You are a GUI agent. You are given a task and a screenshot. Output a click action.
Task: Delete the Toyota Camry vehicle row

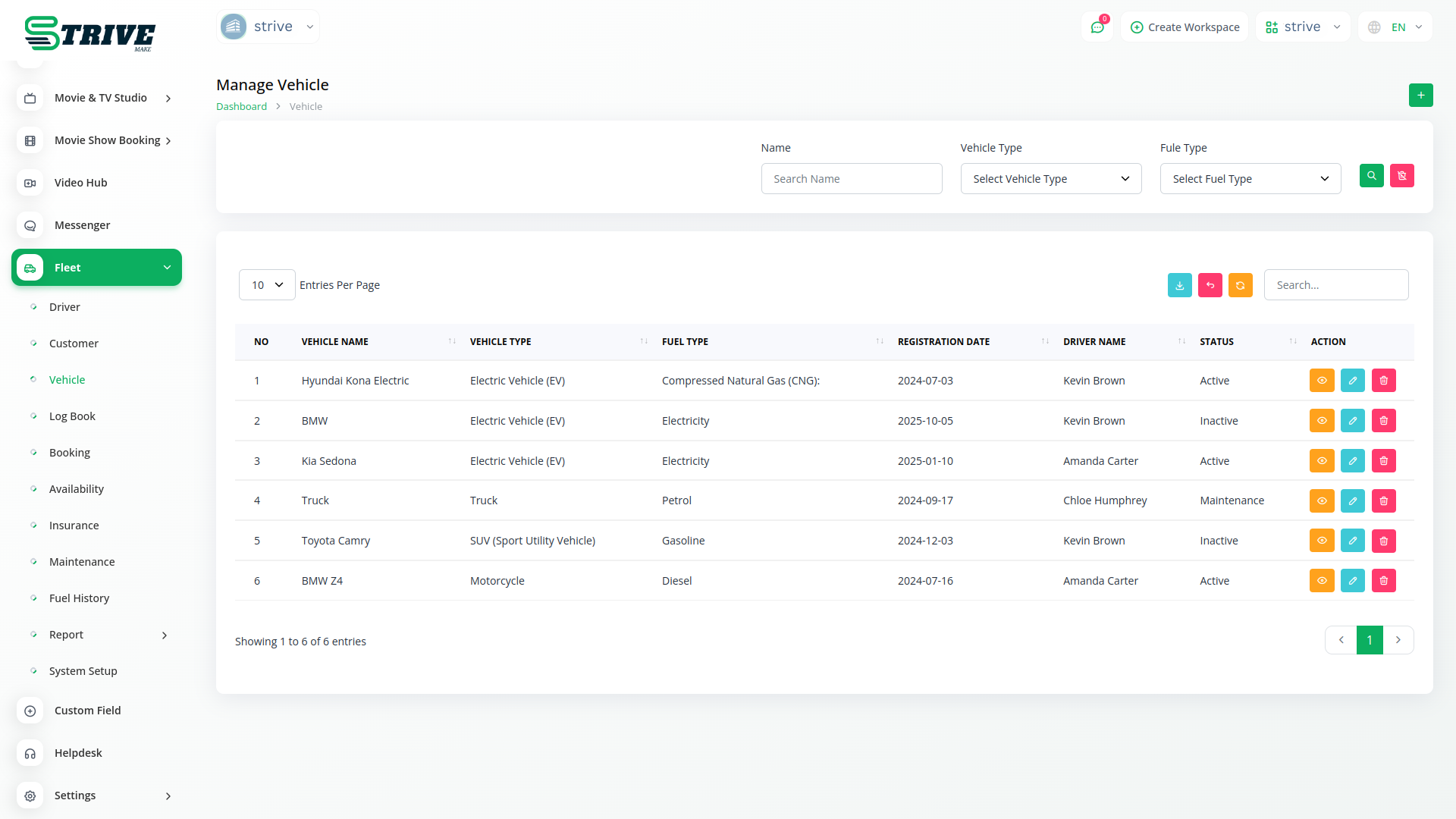tap(1383, 541)
